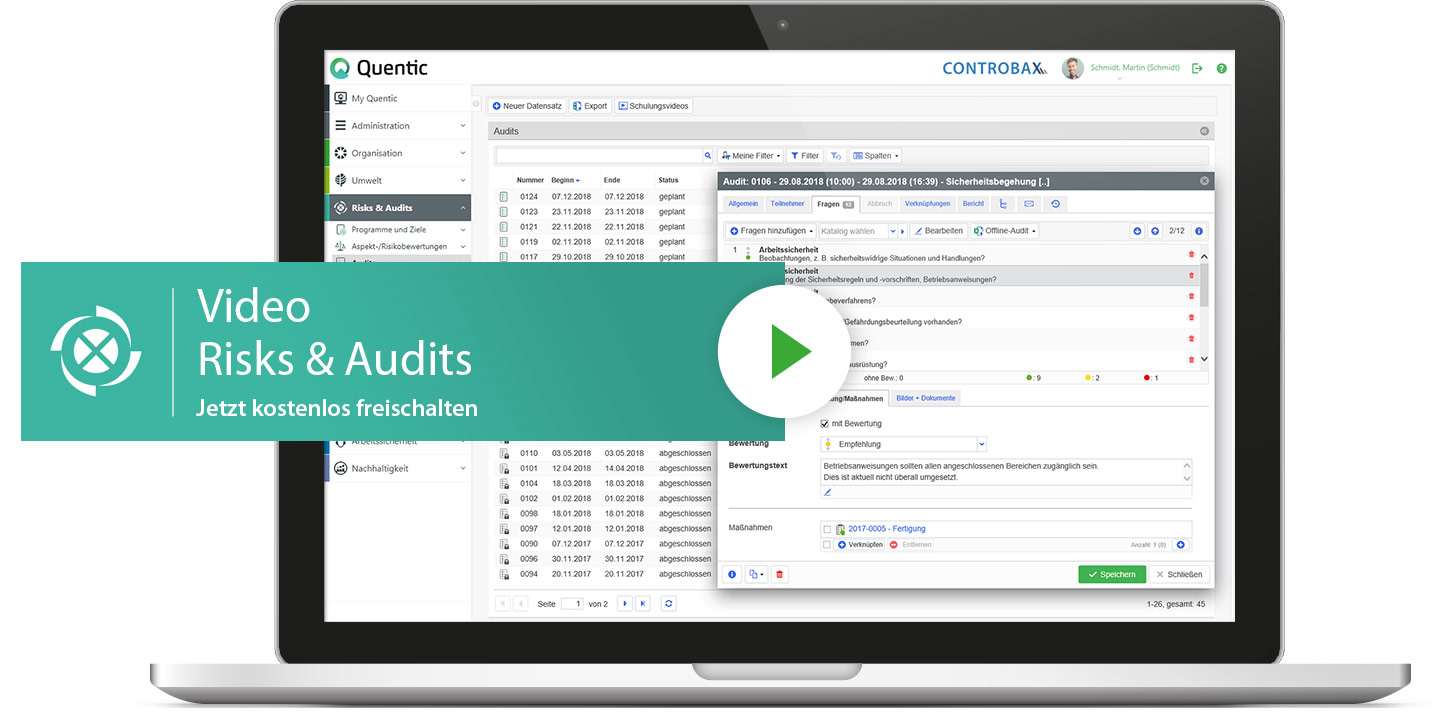
Task: Click the search magnifier icon in Audits
Action: coord(708,156)
